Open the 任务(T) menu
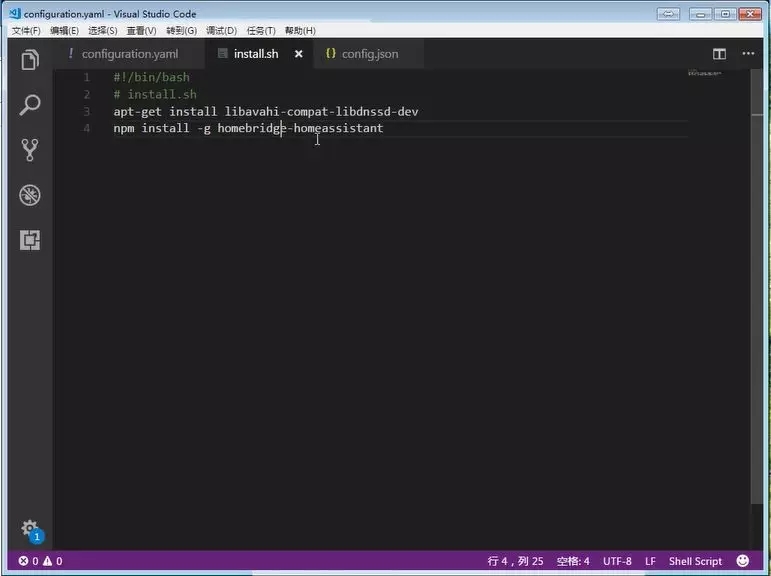Image resolution: width=771 pixels, height=576 pixels. [x=261, y=31]
